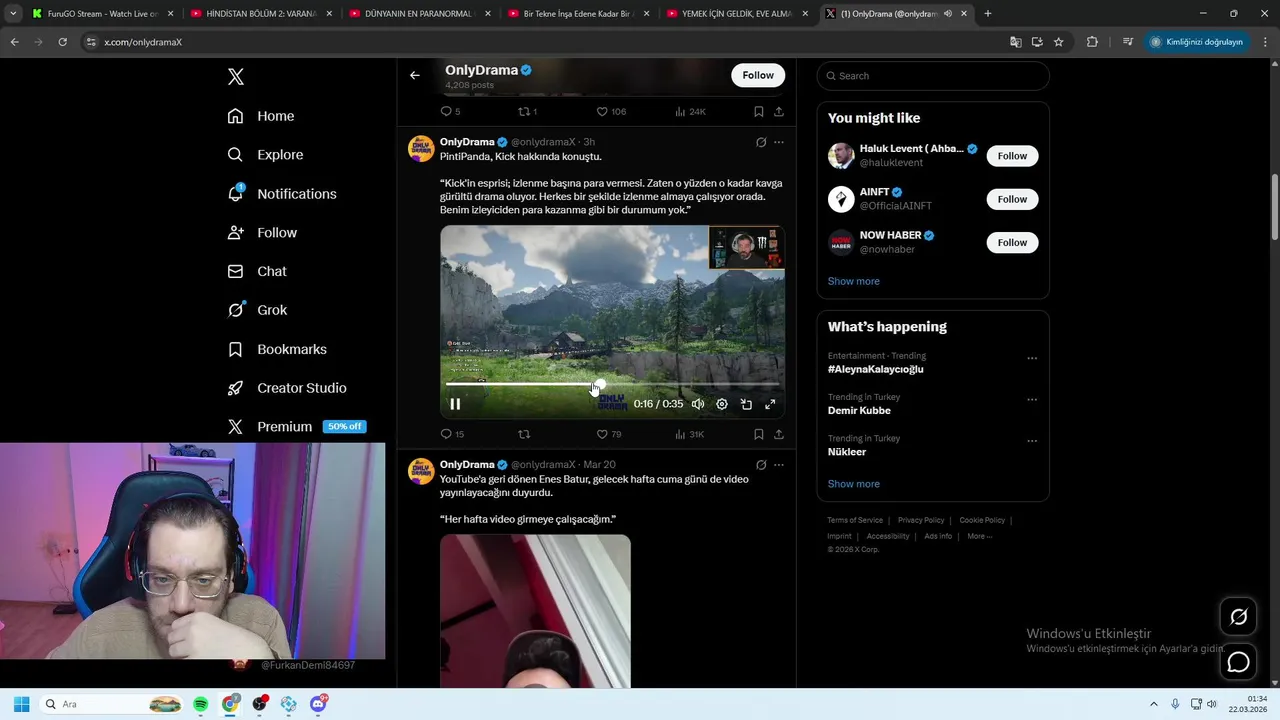The height and width of the screenshot is (720, 1280).
Task: Open Grok icon on the Enes Batur post
Action: point(761,465)
